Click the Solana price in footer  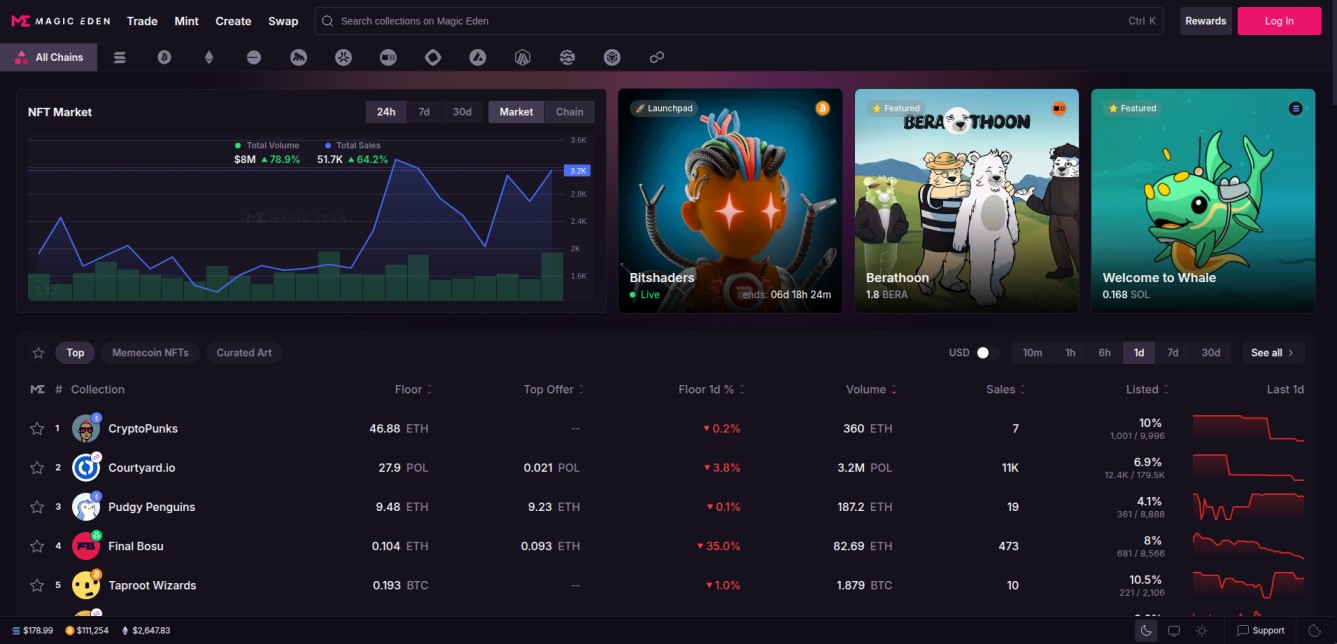point(33,631)
